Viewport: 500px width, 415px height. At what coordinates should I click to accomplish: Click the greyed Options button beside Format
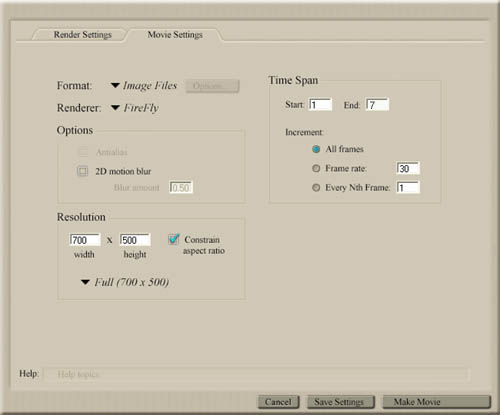(212, 86)
